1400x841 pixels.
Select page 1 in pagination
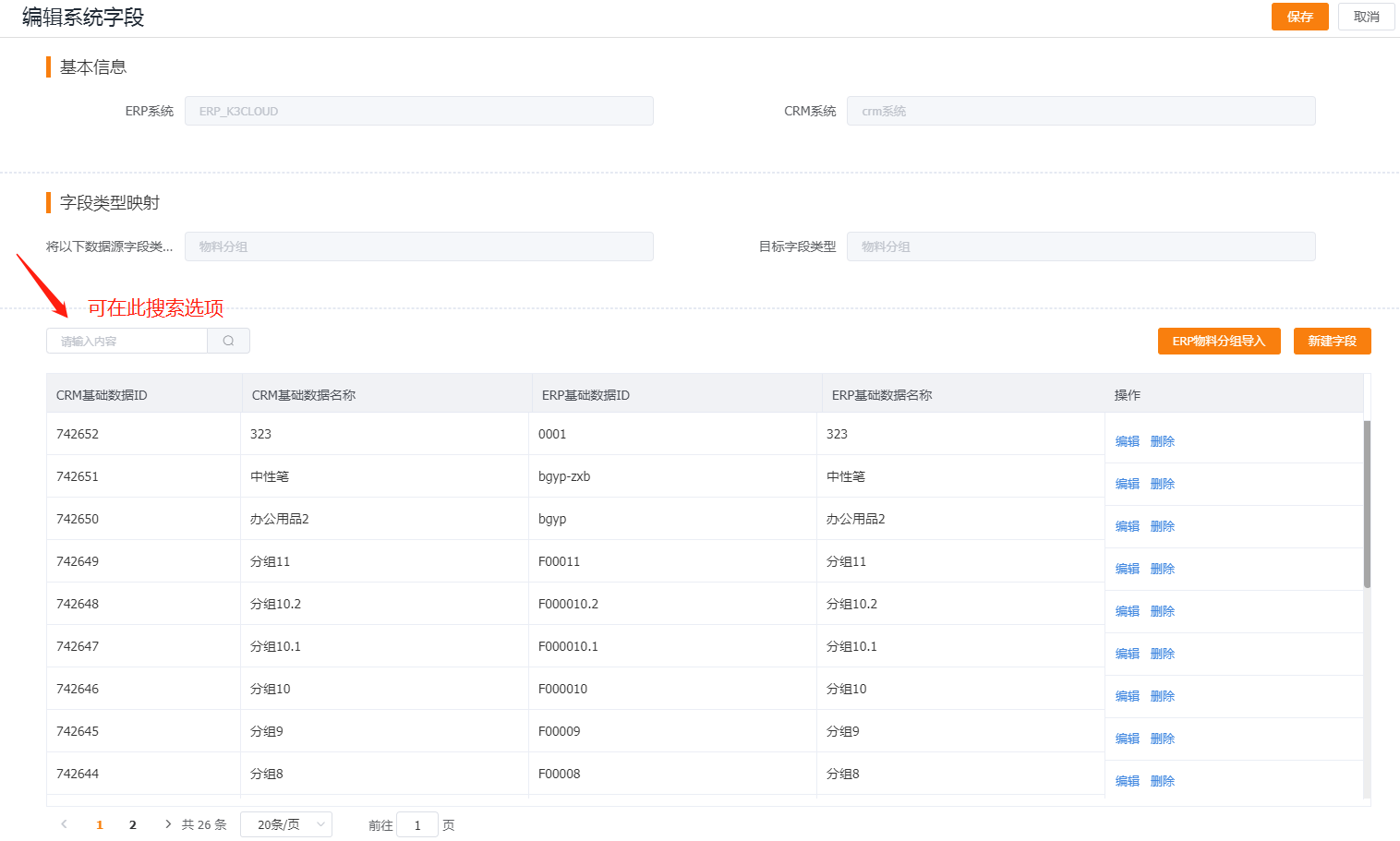[100, 824]
